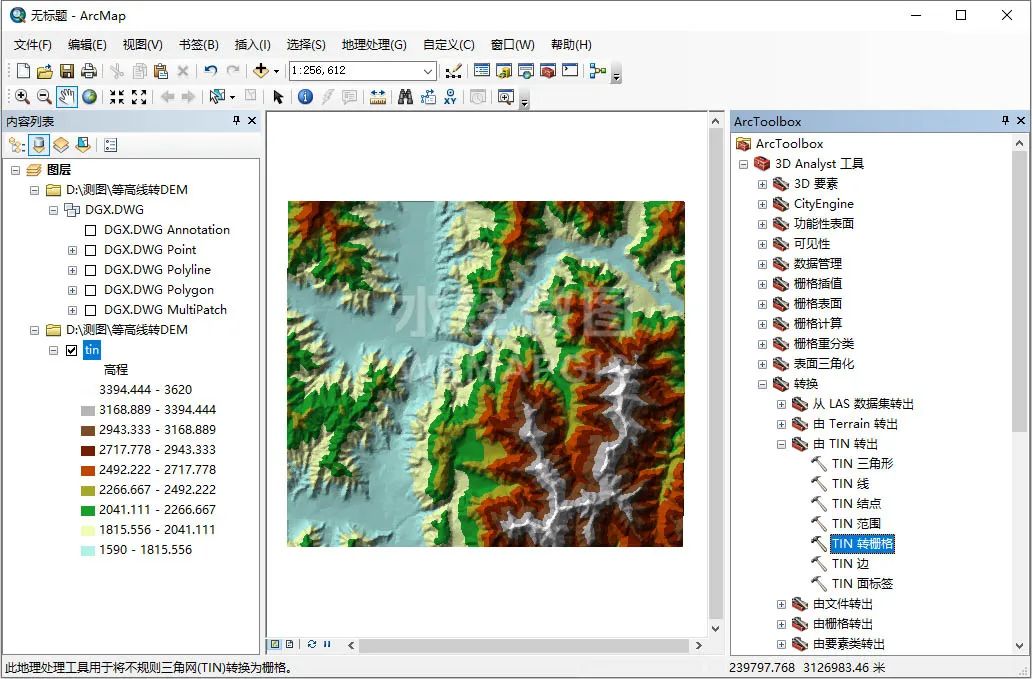This screenshot has width=1032, height=679.
Task: Collapse the 由 TIN 转出 toolset
Action: point(781,444)
